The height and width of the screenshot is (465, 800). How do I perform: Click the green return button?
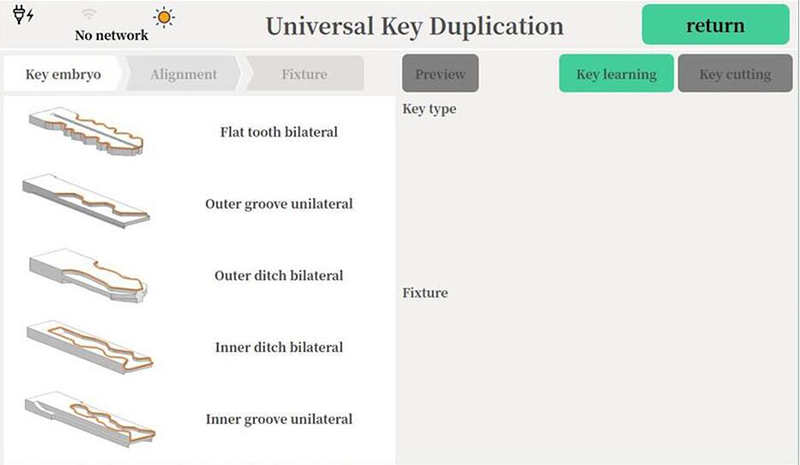click(715, 25)
